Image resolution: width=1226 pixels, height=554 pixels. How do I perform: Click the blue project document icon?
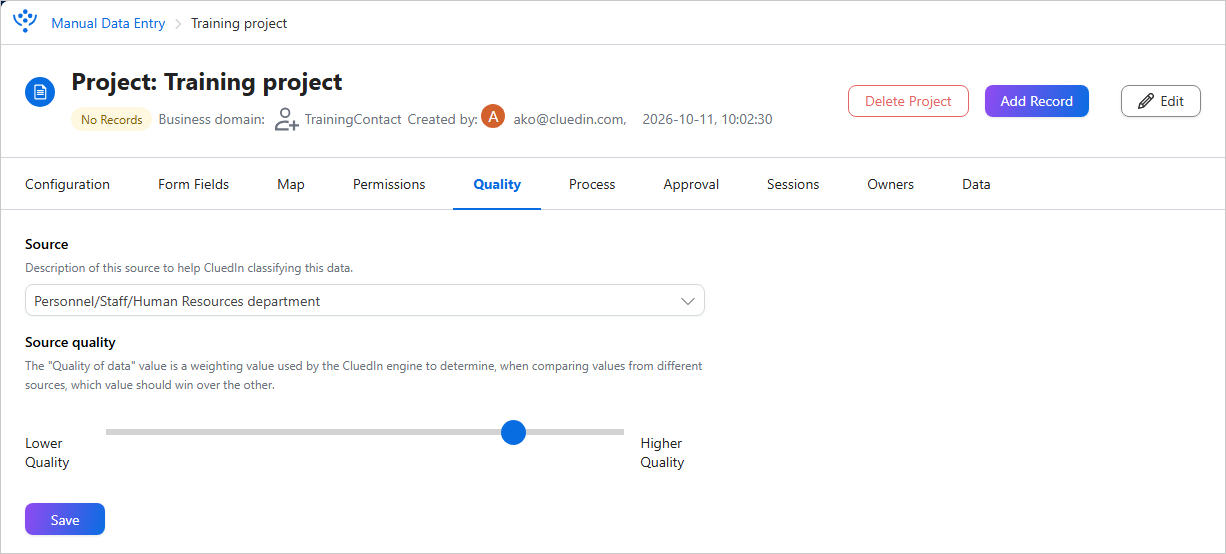(x=40, y=93)
